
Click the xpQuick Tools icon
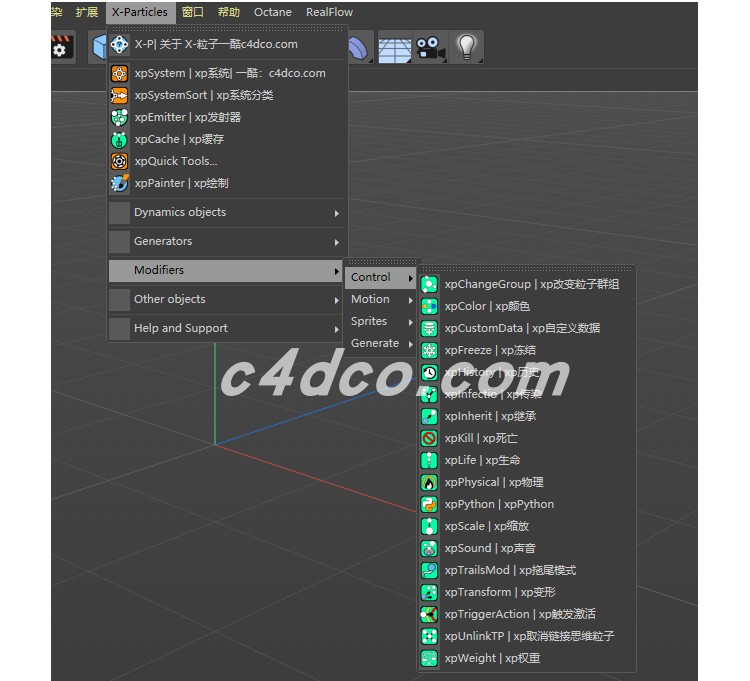pyautogui.click(x=119, y=161)
